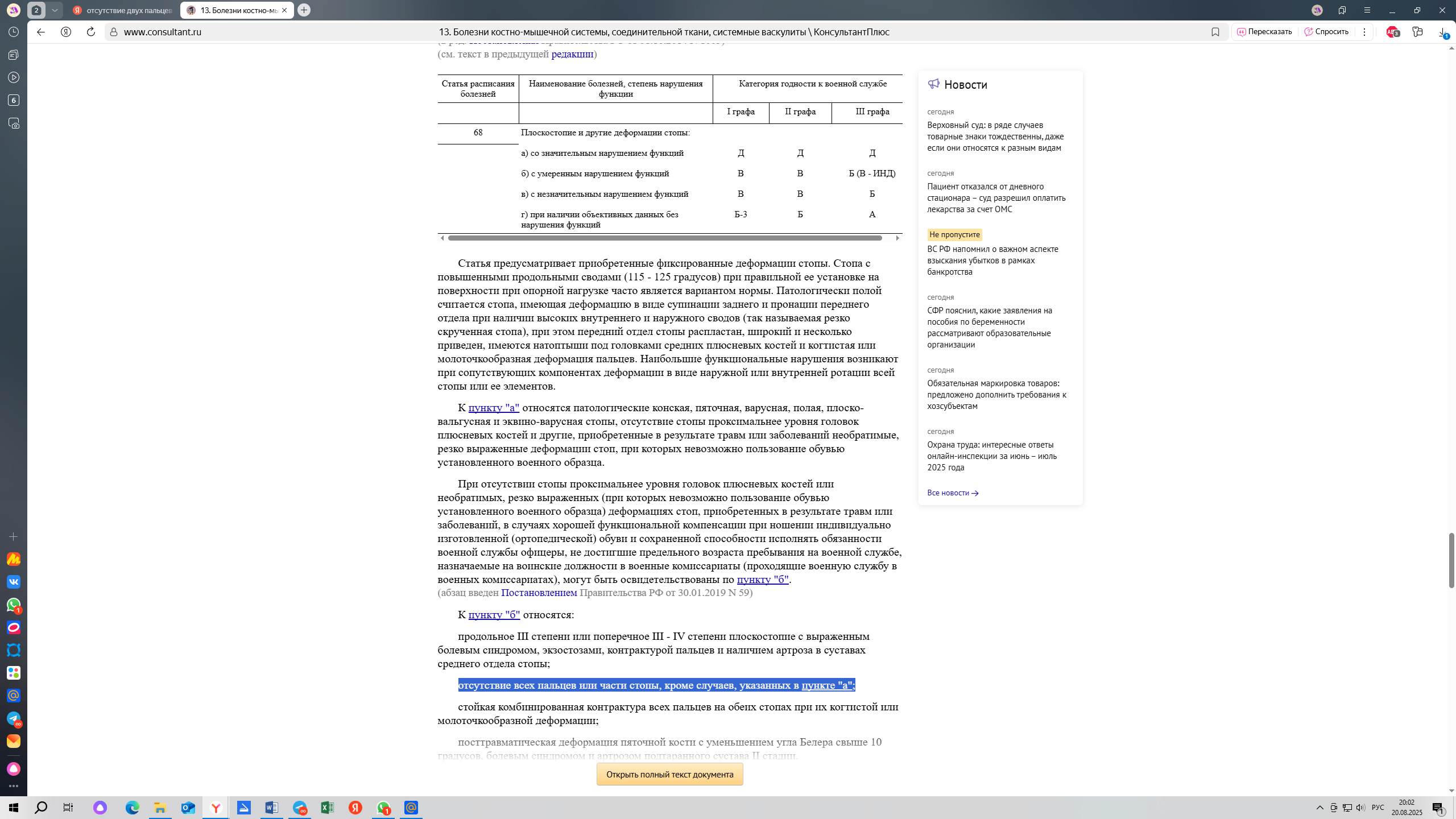Screen dimensions: 1456x819
Task: Click the table horizontal scrollbar
Action: 665,238
